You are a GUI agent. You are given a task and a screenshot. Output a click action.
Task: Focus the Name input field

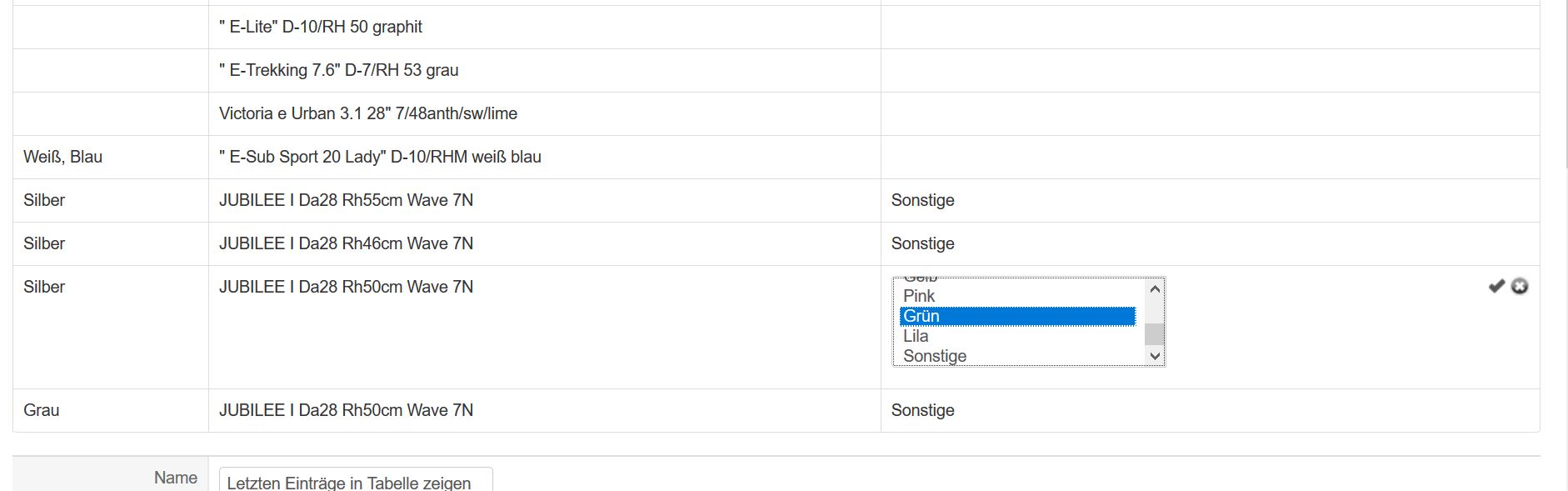coord(356,483)
